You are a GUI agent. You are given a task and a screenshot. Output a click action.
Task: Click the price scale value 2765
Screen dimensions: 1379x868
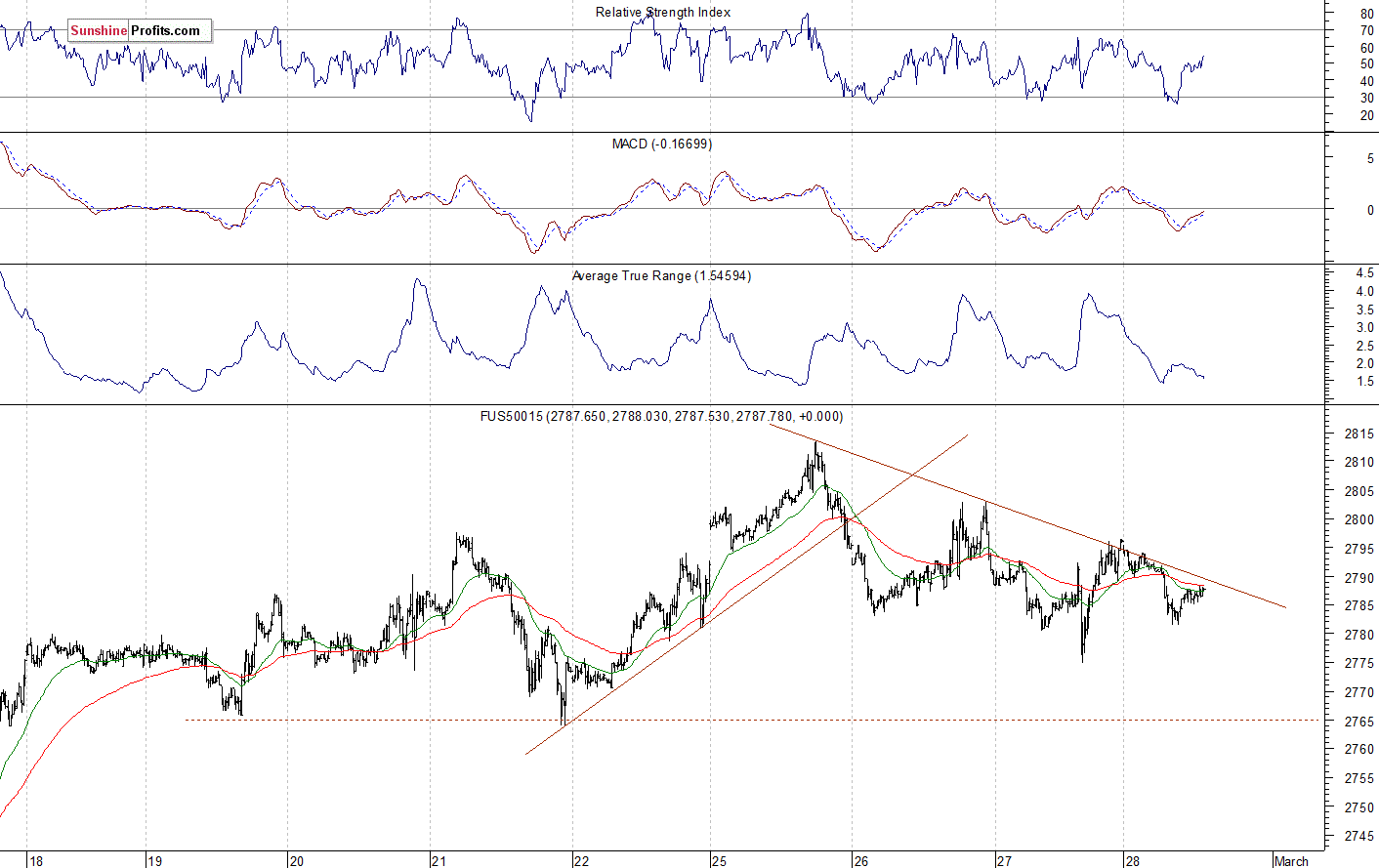tap(1359, 722)
